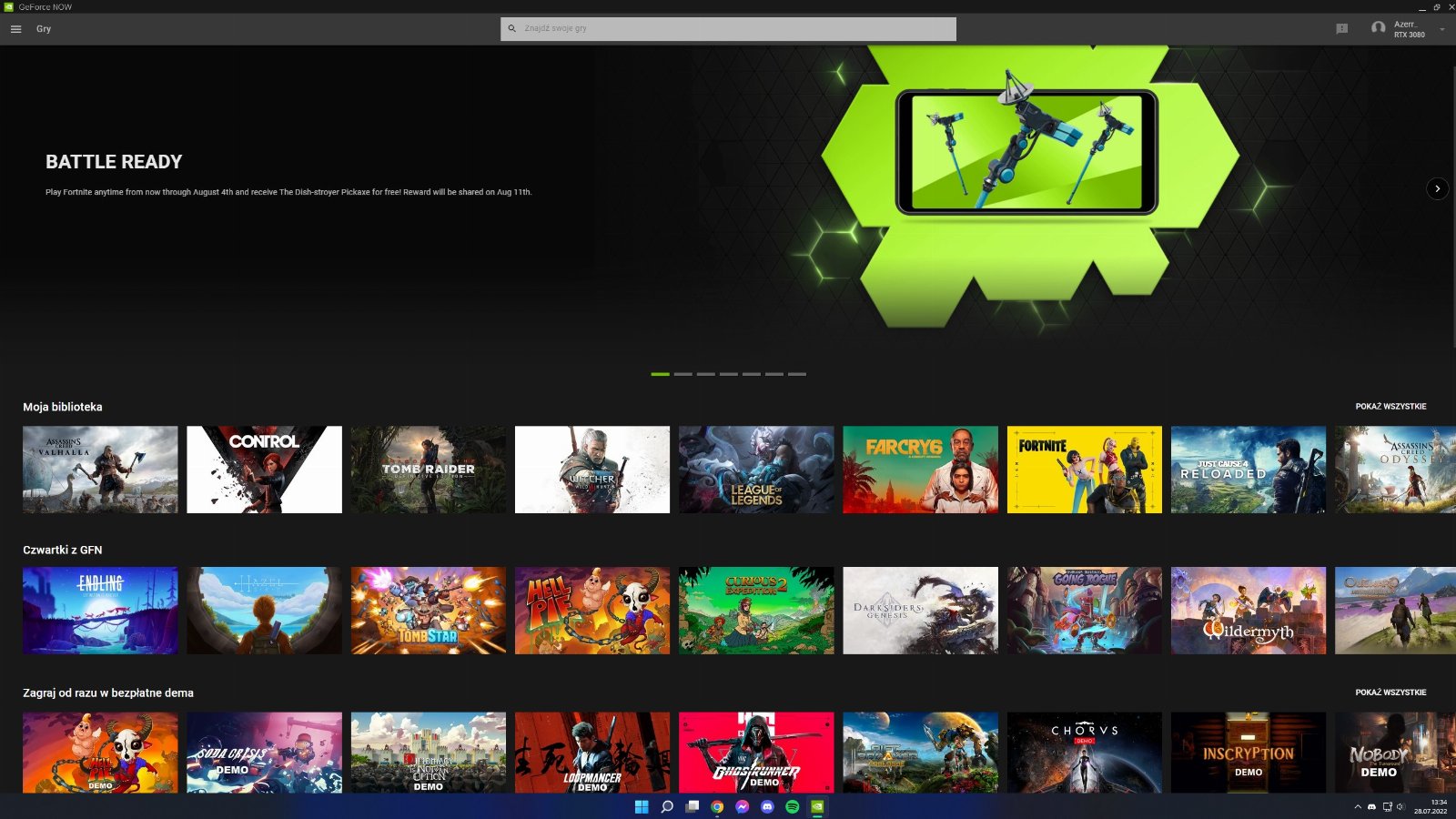Open Curious Expedition 2 tile

pos(756,611)
